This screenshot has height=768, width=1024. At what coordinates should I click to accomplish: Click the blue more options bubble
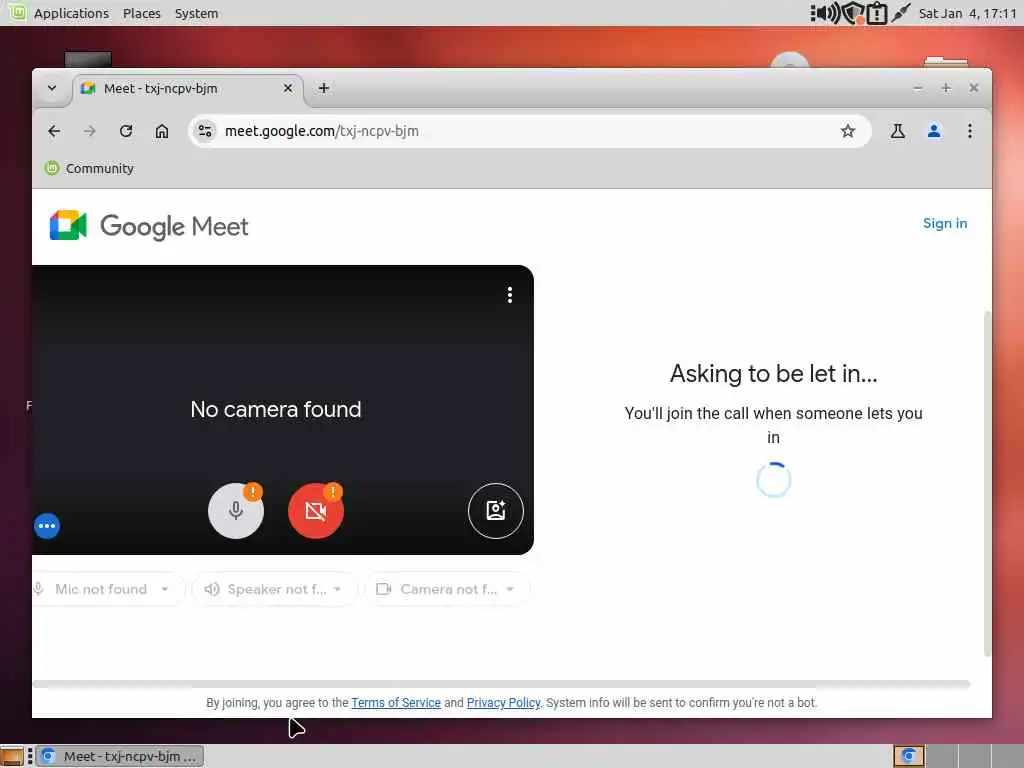pos(47,526)
